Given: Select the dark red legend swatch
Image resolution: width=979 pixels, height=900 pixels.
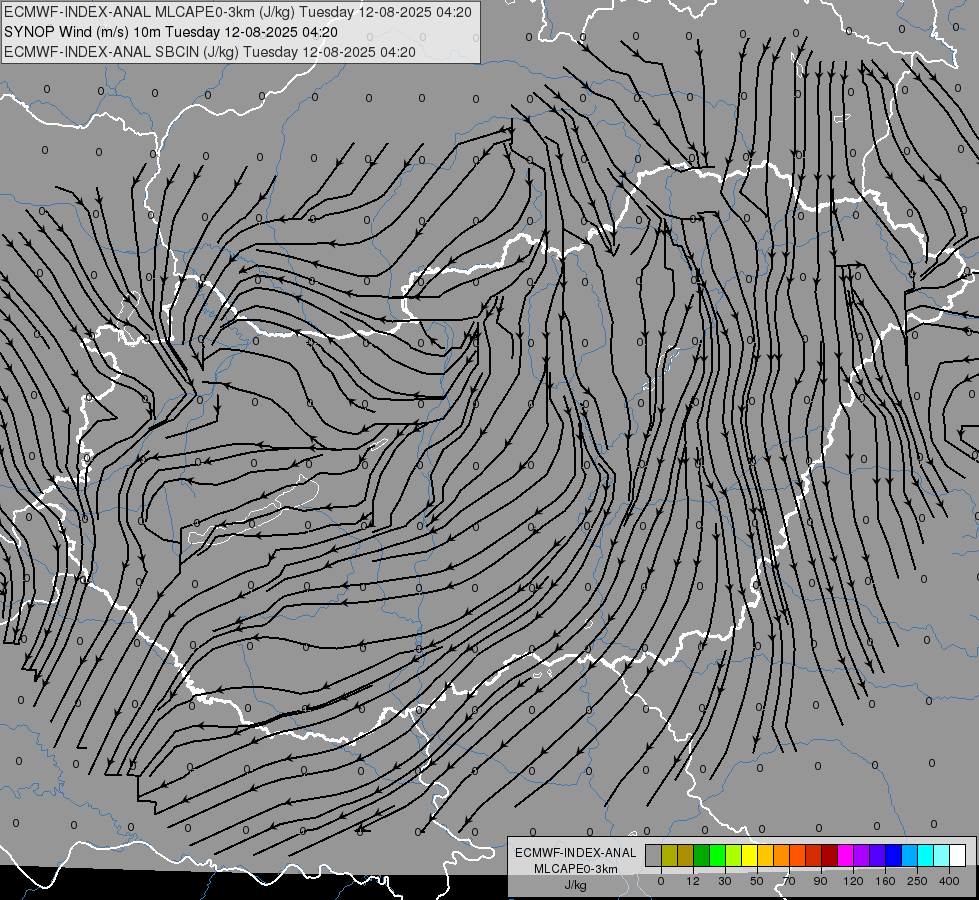Looking at the screenshot, I should tap(830, 855).
